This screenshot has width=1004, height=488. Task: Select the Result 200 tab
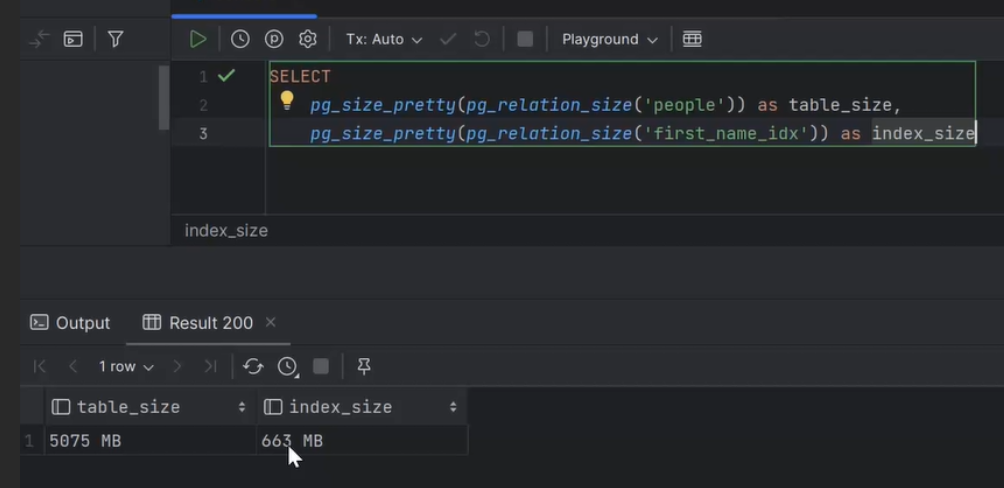[x=198, y=323]
